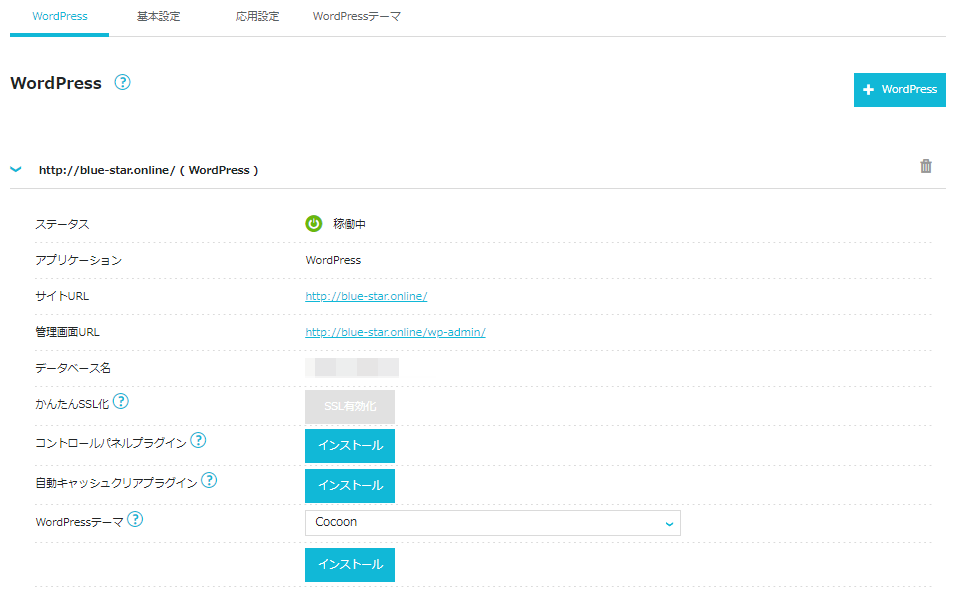This screenshot has width=963, height=607.
Task: Click the grayed SSL有効化 button
Action: (350, 407)
